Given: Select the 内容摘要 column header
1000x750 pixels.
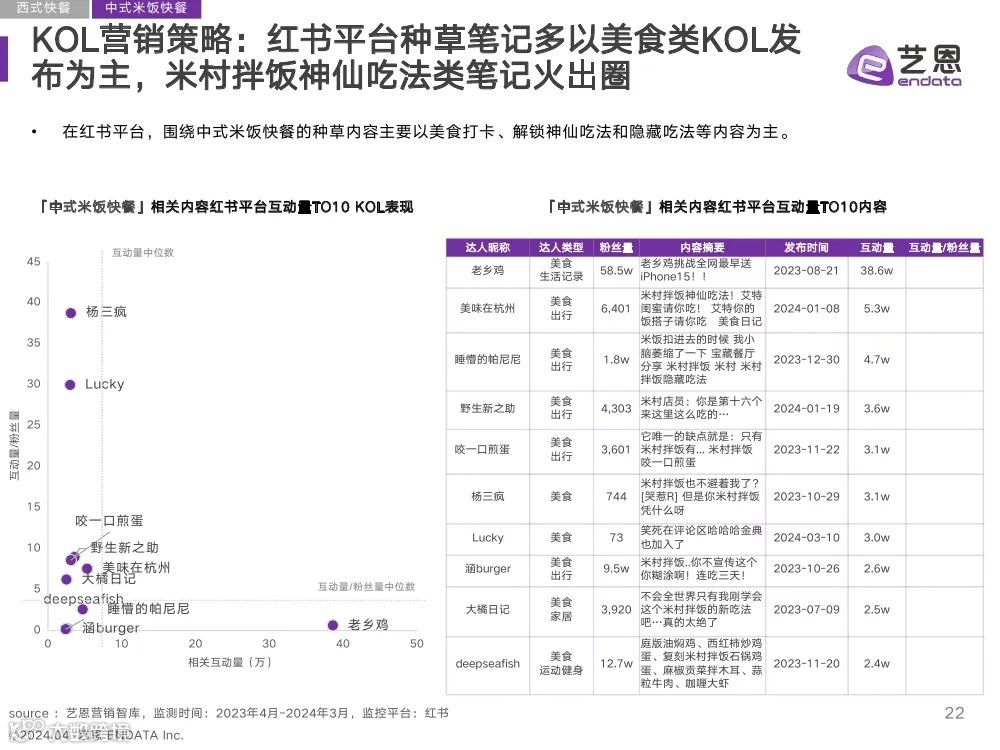Looking at the screenshot, I should click(702, 247).
